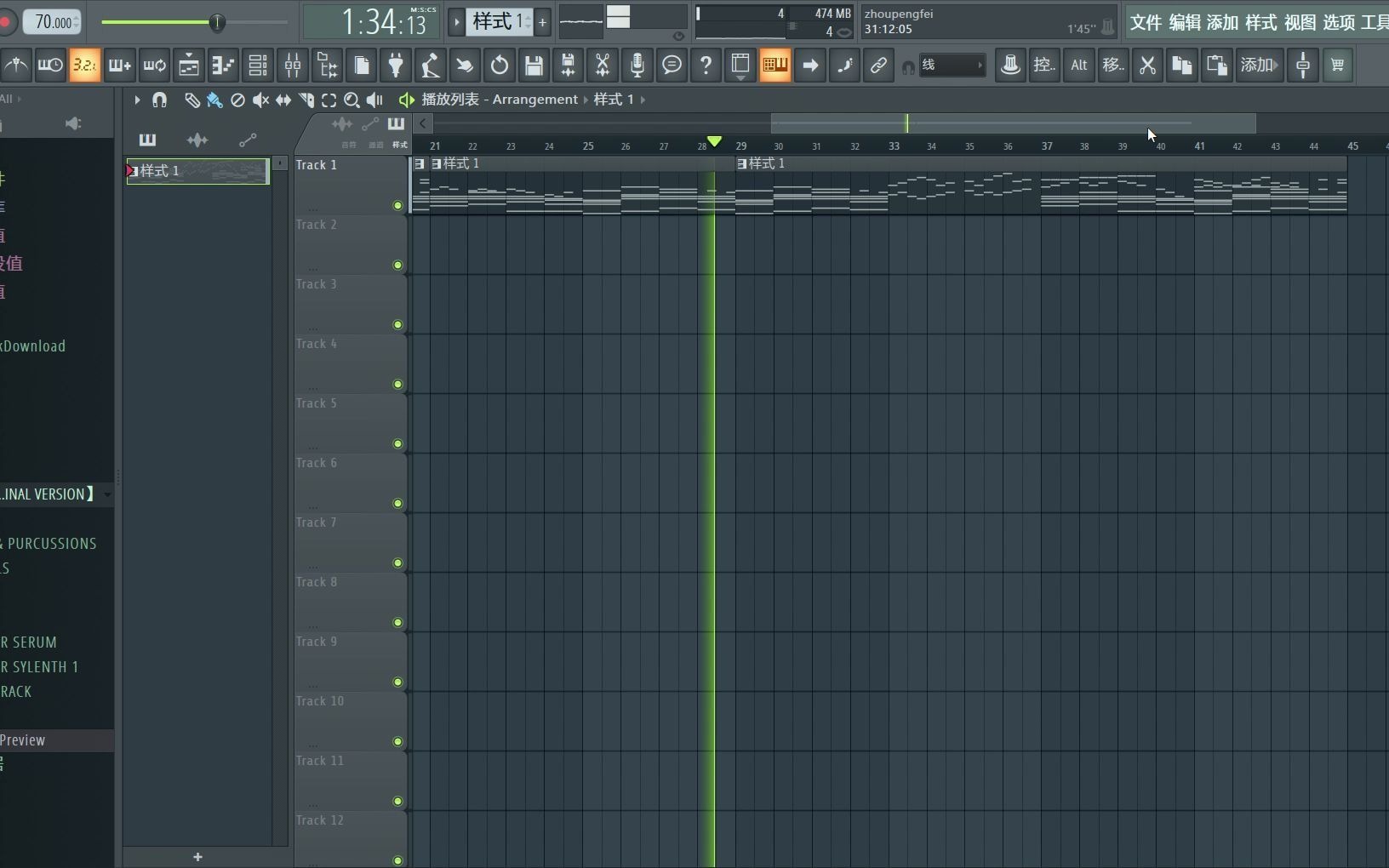
Task: Open the 添加 menu in menu bar
Action: [1223, 23]
